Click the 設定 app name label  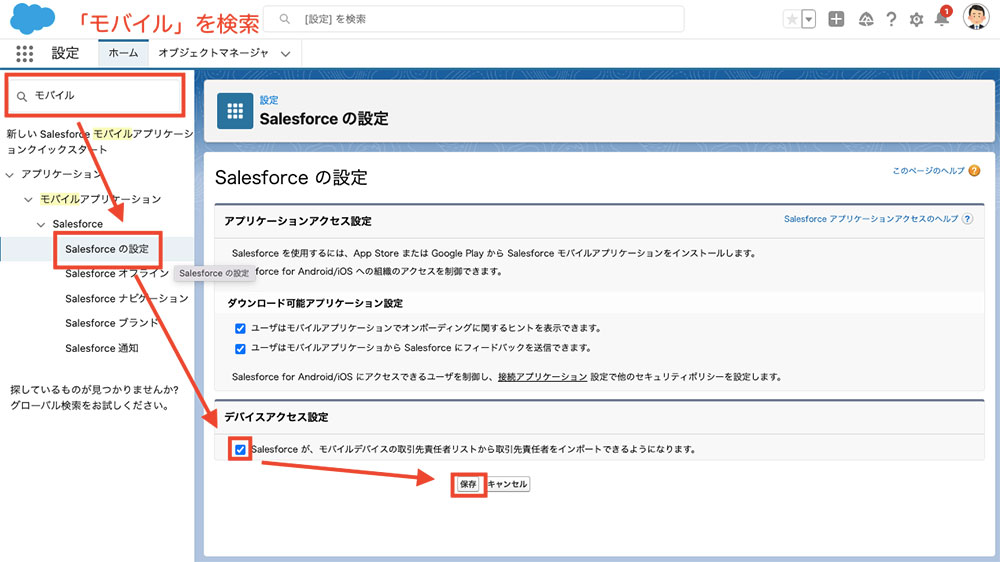[65, 54]
